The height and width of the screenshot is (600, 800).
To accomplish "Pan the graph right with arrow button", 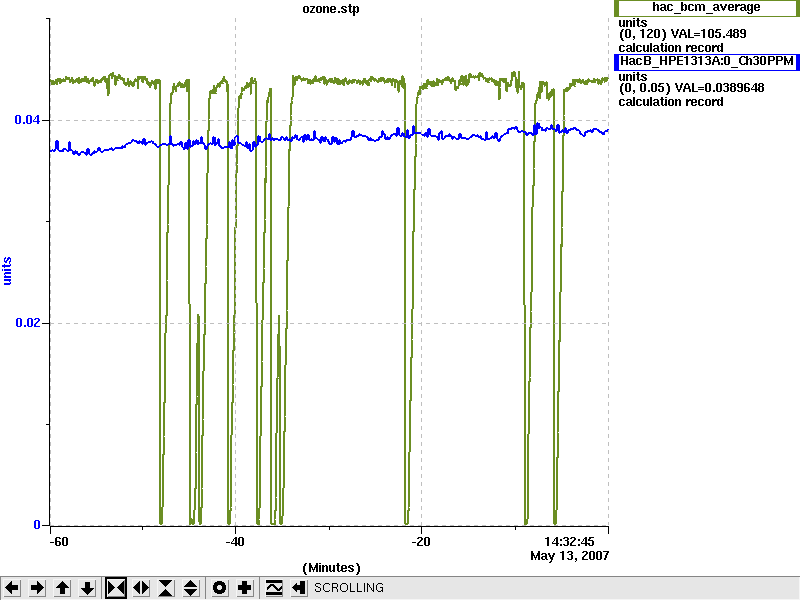I will (37, 588).
